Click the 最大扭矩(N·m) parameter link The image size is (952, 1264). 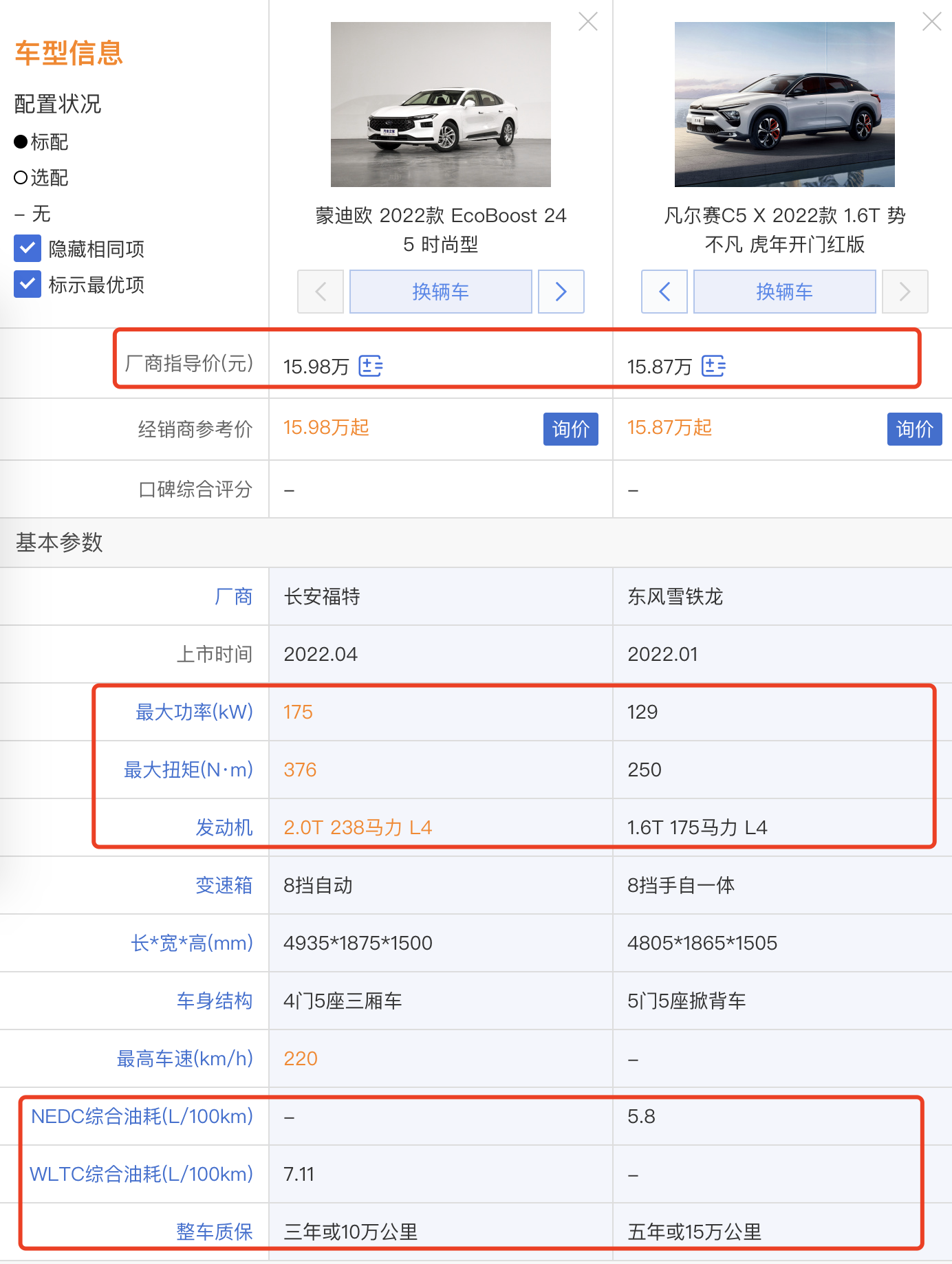[188, 770]
